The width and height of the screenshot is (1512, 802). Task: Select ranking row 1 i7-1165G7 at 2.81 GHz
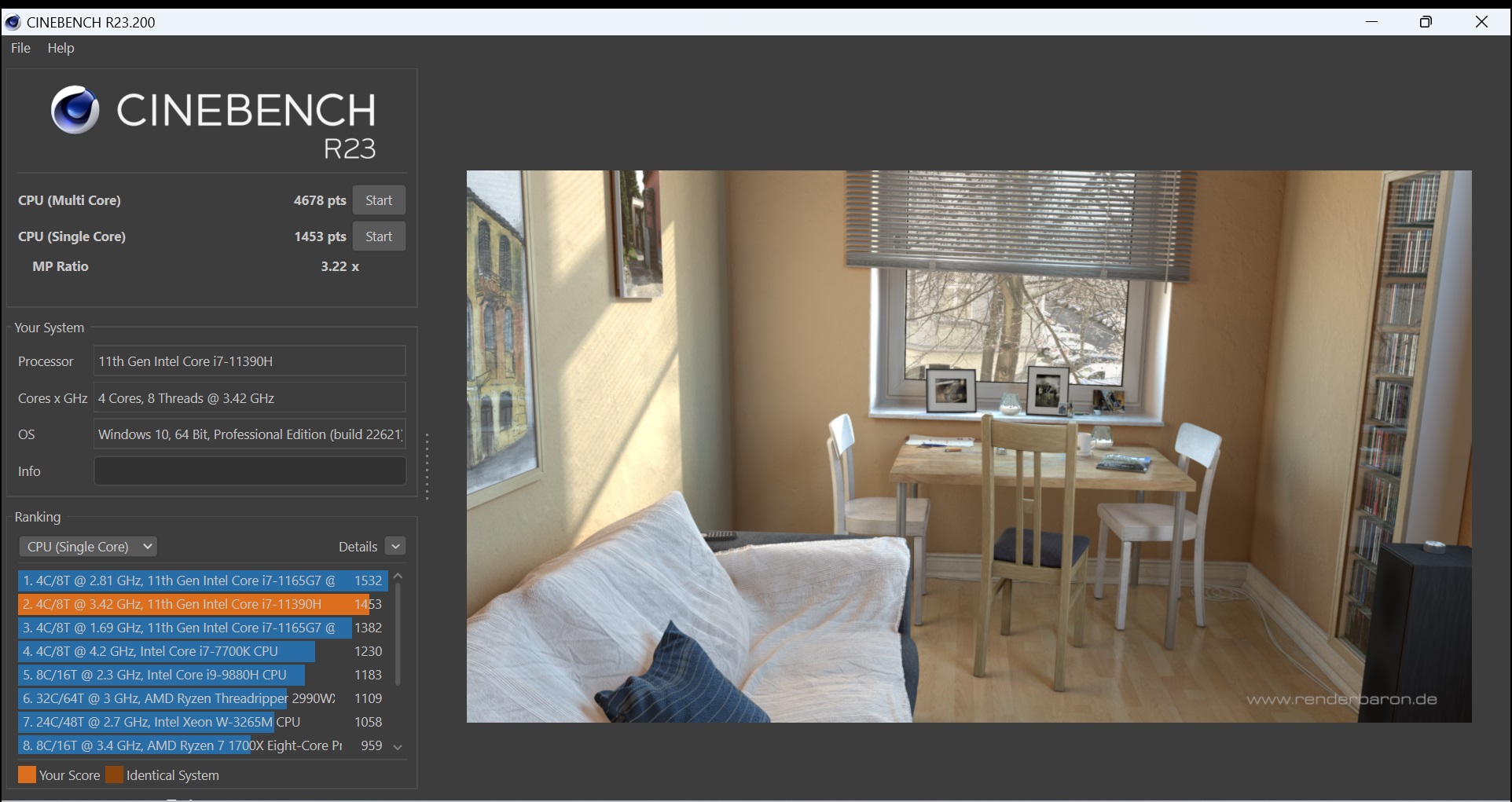[x=203, y=580]
